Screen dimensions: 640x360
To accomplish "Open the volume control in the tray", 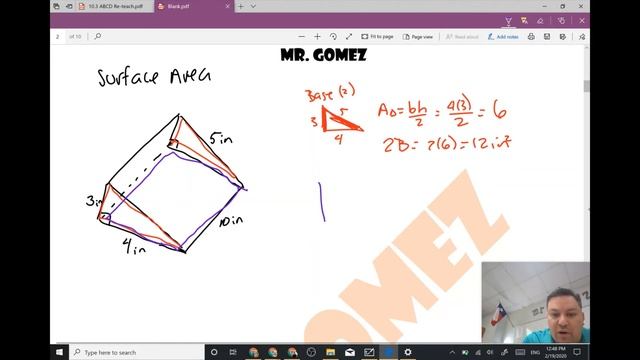I will (x=490, y=352).
